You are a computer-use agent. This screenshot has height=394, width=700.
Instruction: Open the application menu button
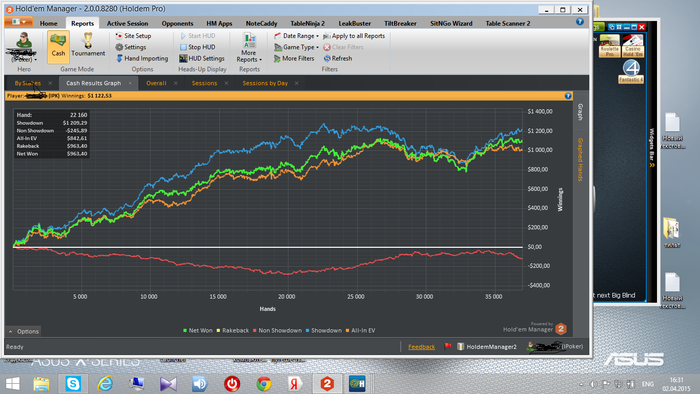pyautogui.click(x=18, y=21)
